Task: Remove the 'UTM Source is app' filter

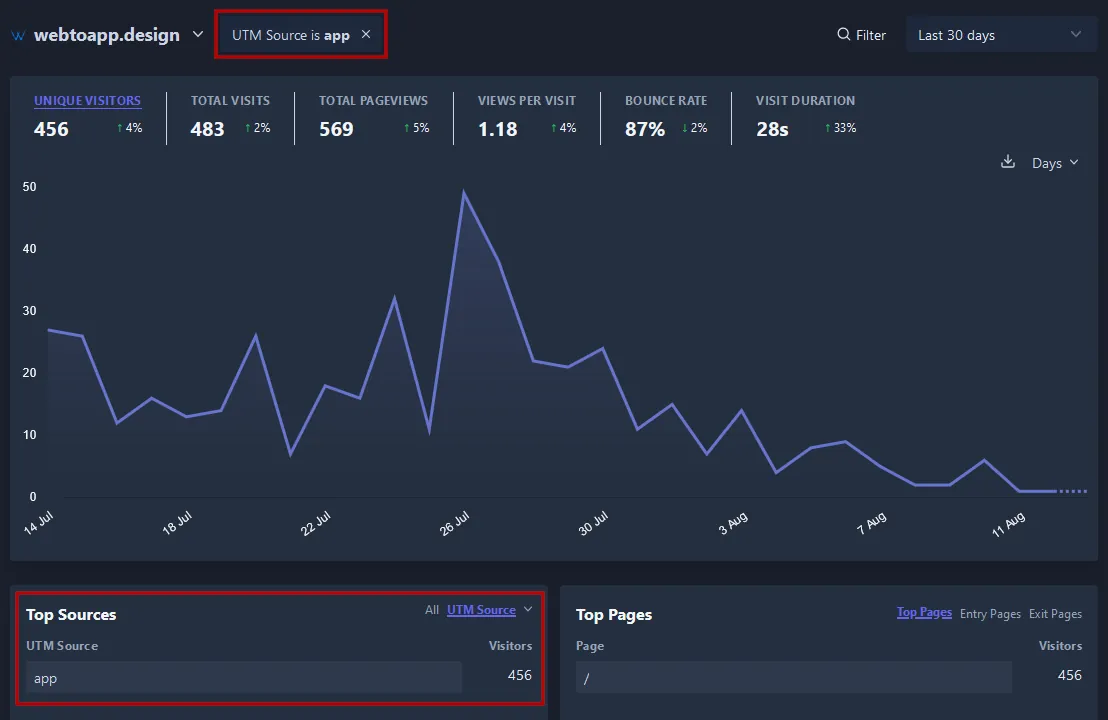Action: 366,33
